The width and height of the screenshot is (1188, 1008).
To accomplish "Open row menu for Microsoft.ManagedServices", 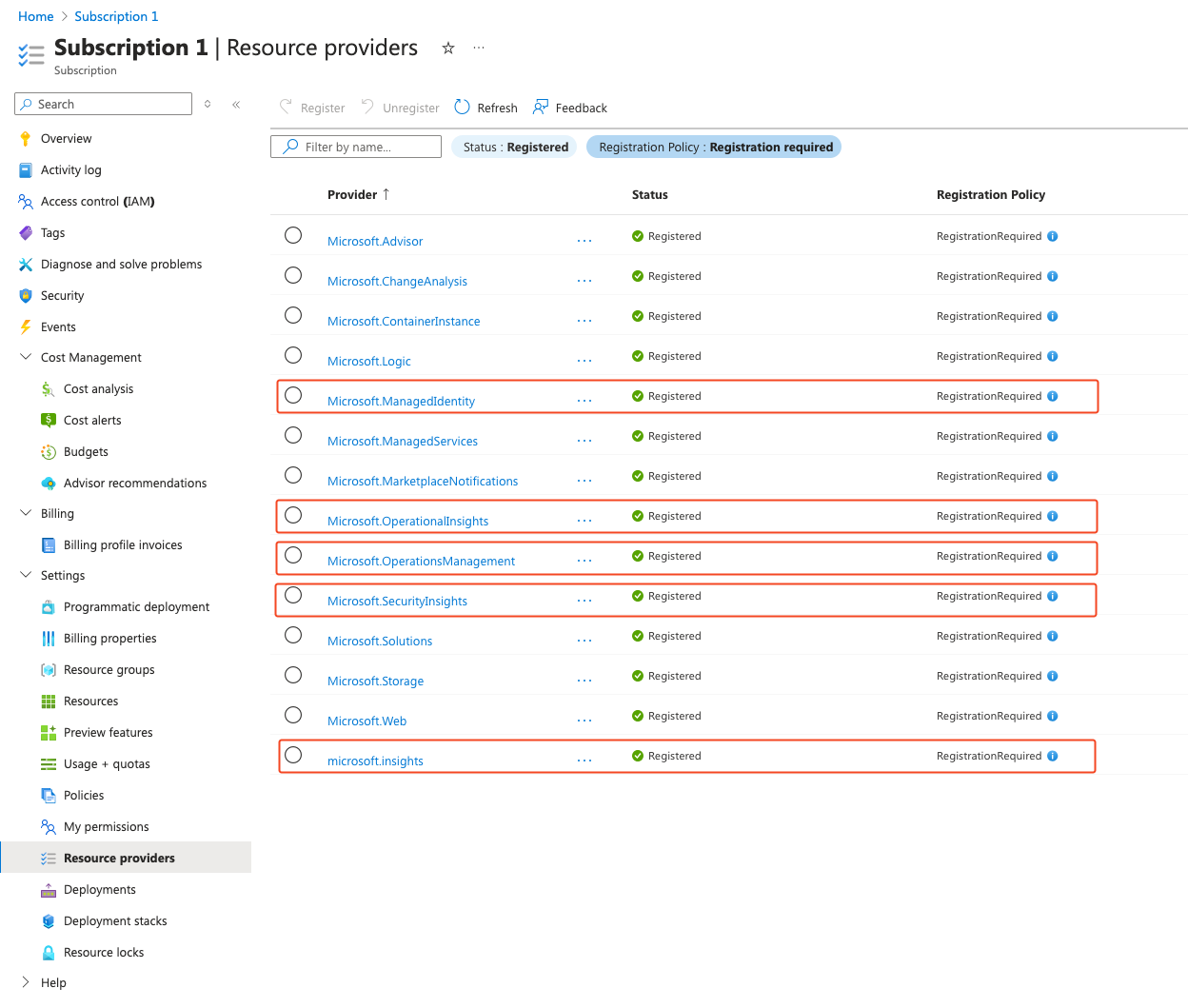I will (584, 441).
